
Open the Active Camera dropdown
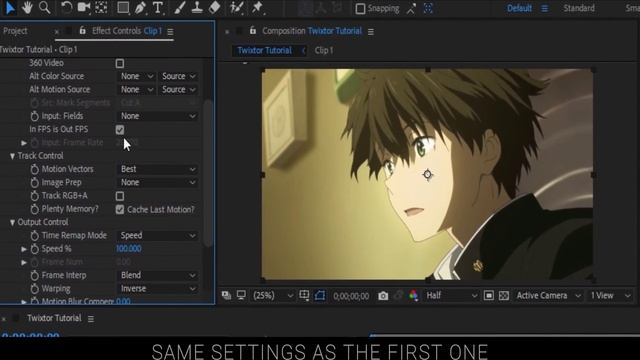548,296
